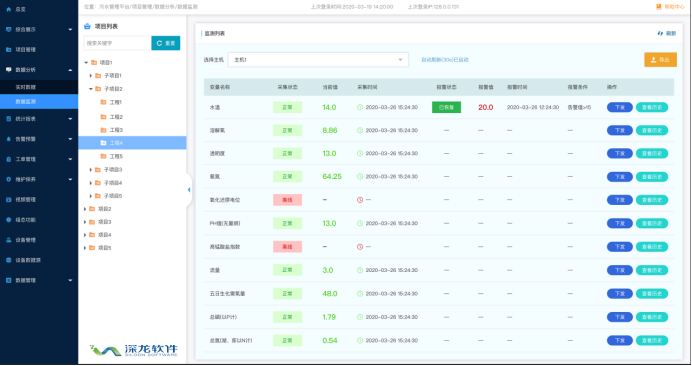This screenshot has width=692, height=366.
Task: Click folder icon of 工程2
Action: tap(103, 117)
